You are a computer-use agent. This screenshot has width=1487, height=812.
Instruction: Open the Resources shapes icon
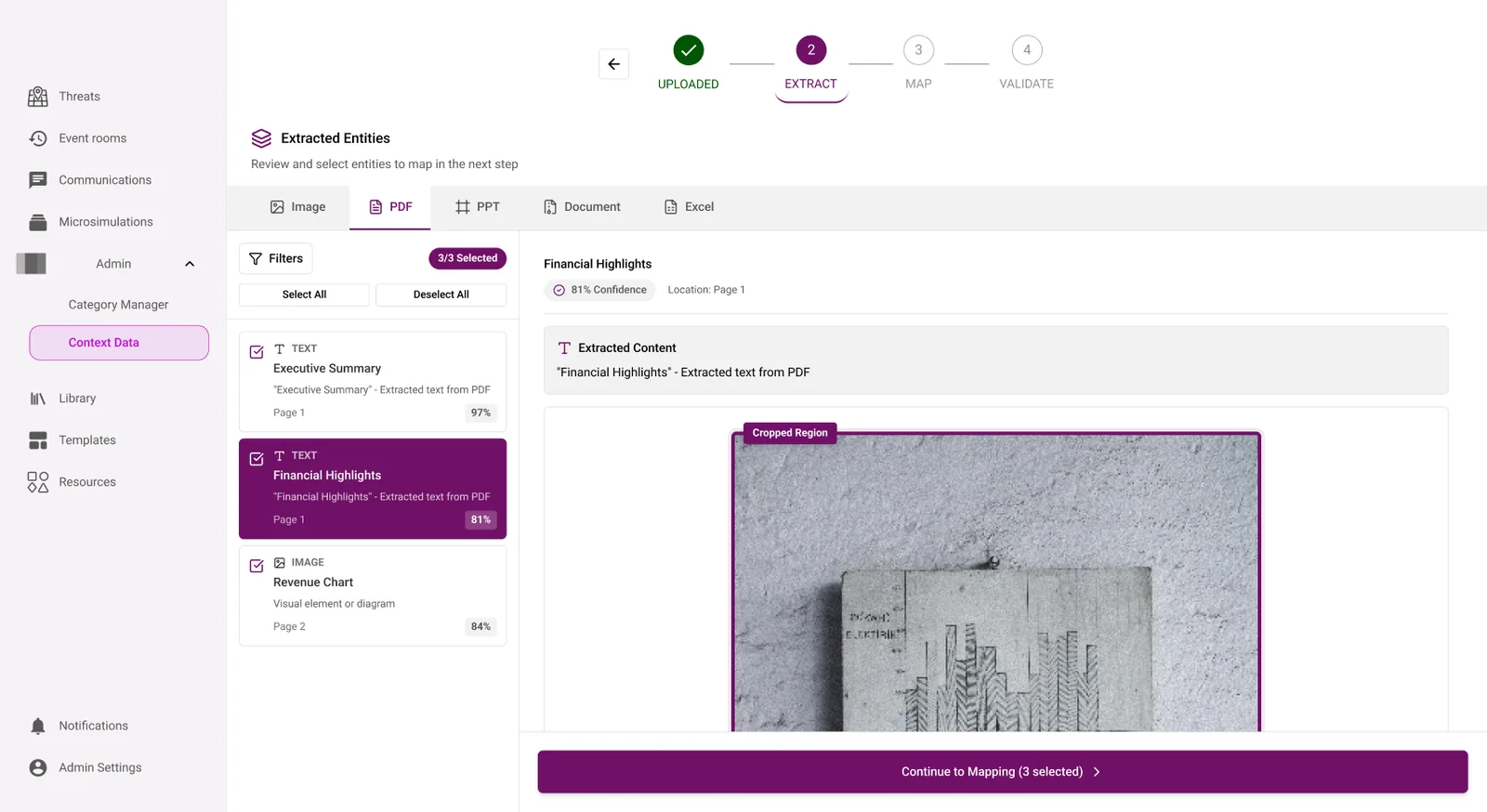(x=38, y=482)
